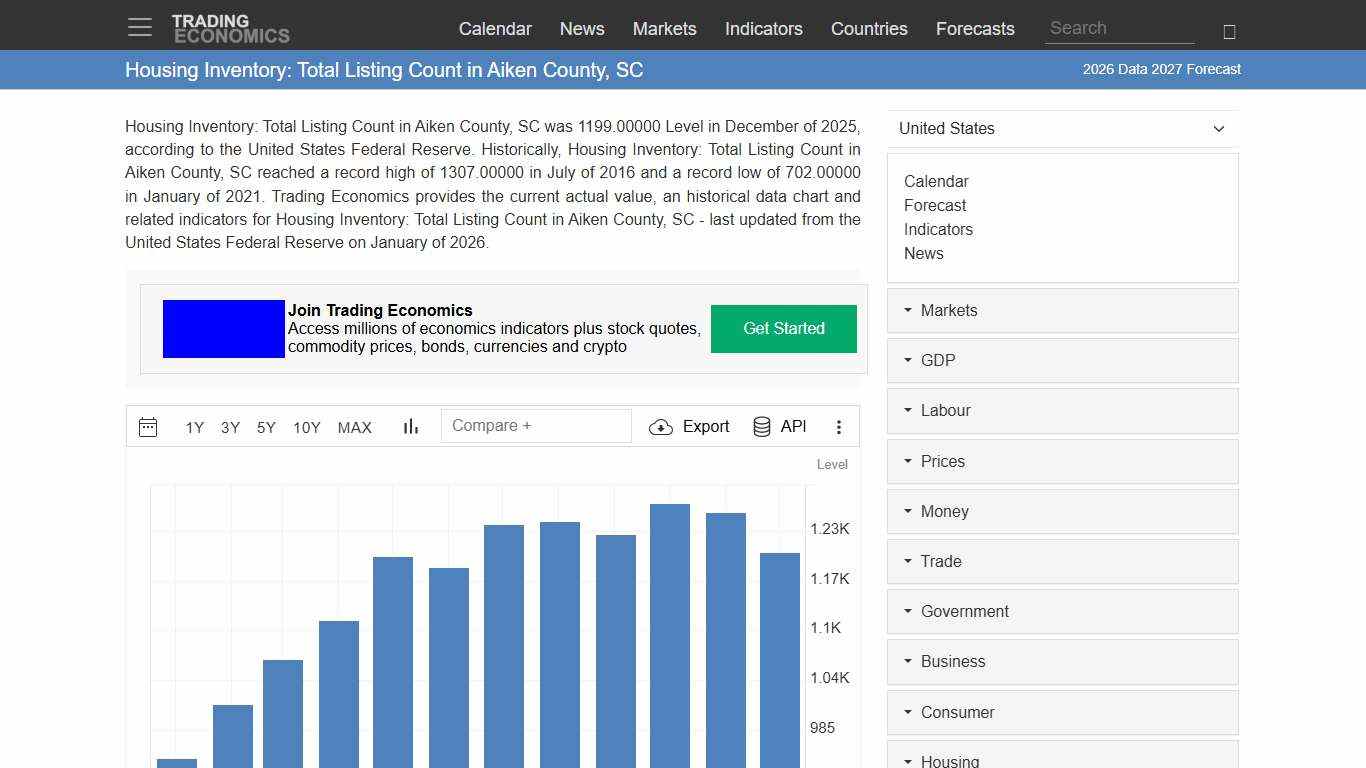Open the chart three-dot options menu
This screenshot has width=1366, height=768.
839,426
